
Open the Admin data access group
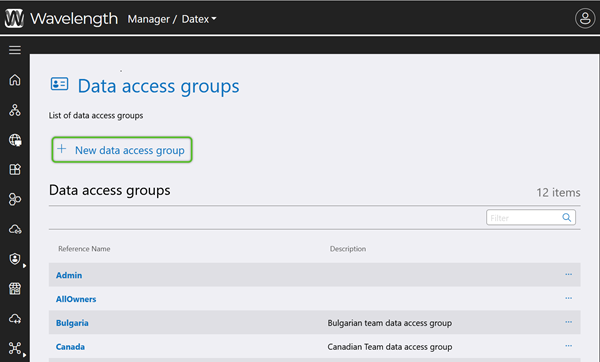pyautogui.click(x=69, y=275)
